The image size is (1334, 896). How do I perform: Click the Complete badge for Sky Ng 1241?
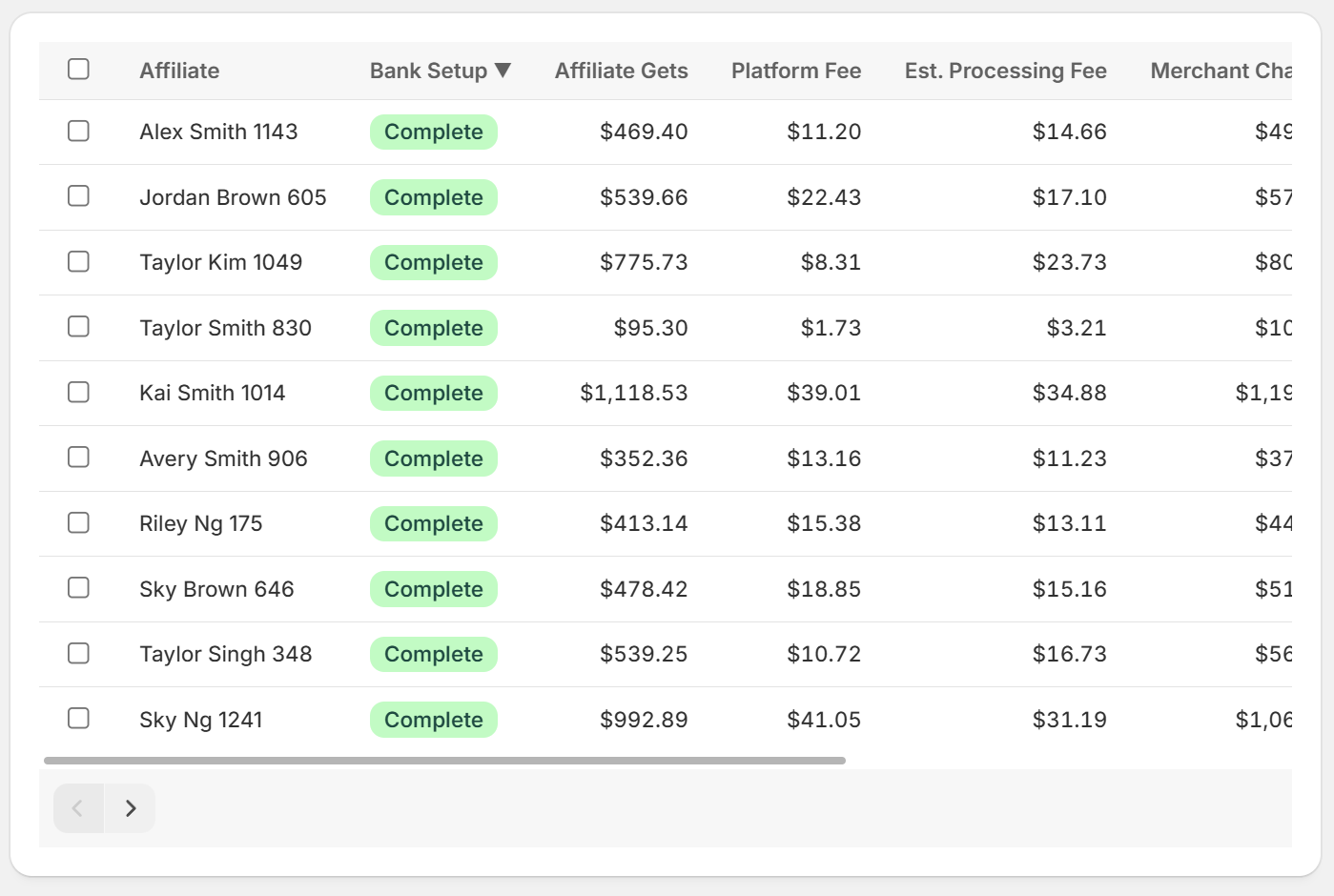[x=433, y=720]
